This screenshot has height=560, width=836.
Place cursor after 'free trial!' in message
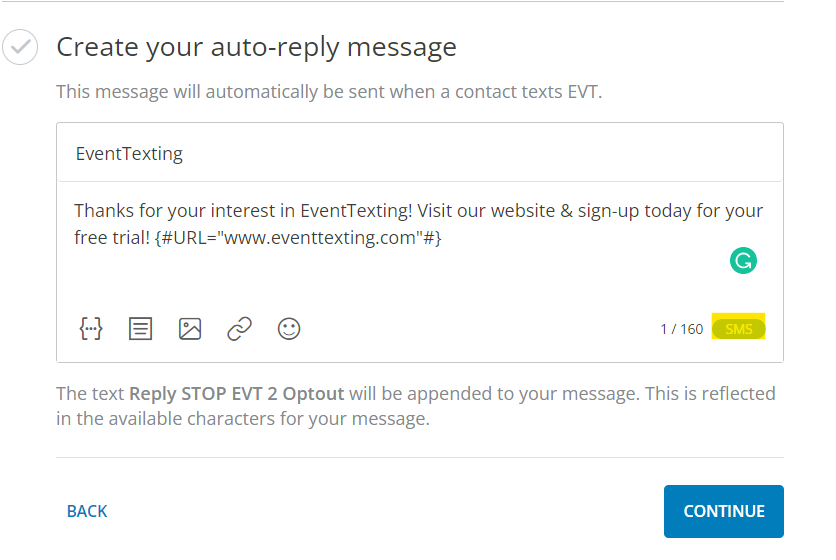tap(150, 238)
